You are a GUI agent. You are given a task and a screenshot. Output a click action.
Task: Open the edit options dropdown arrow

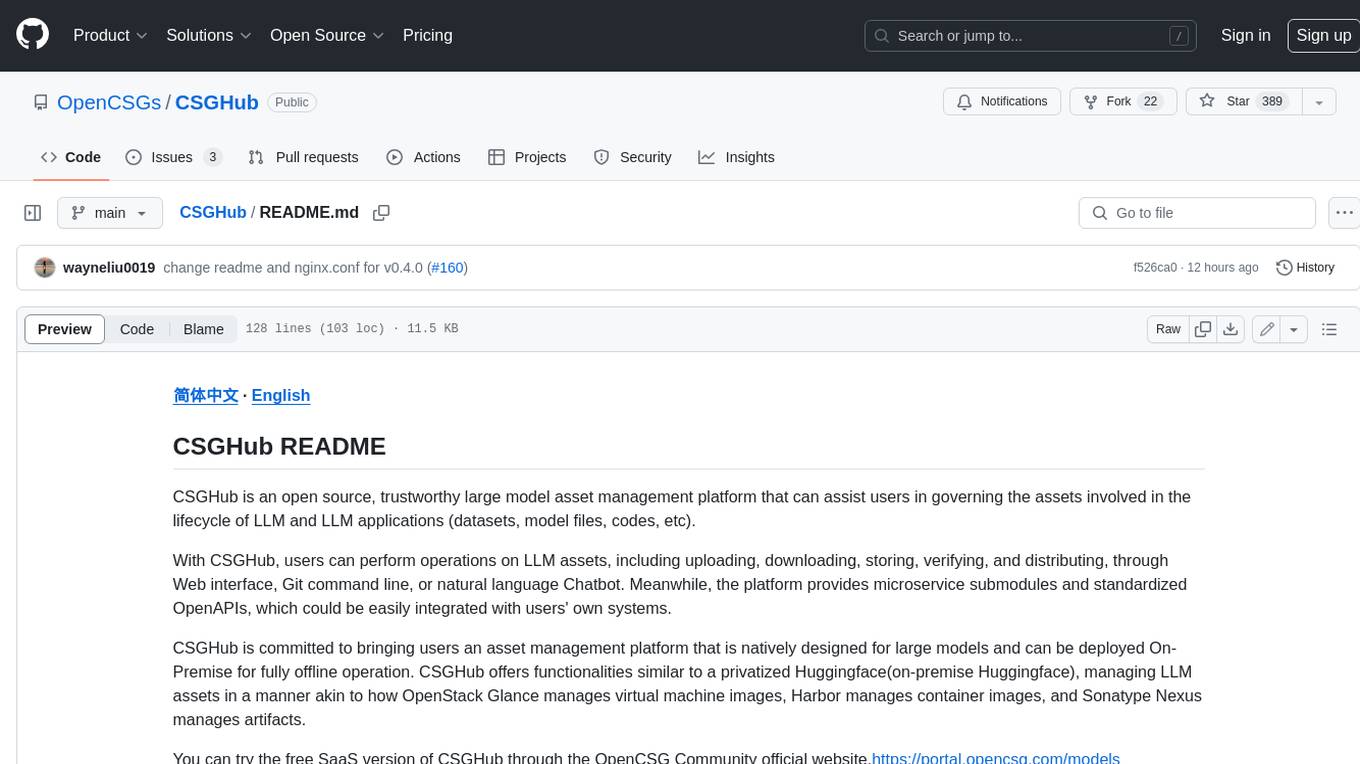(1294, 329)
